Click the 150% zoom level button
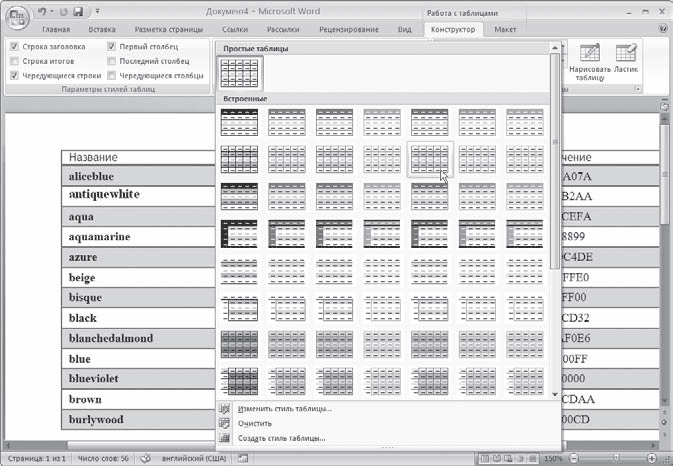673x466 pixels. click(553, 459)
